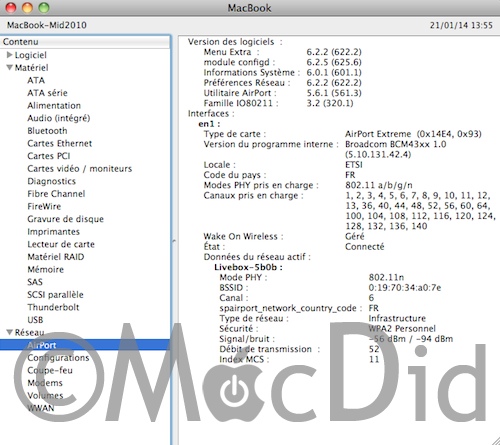The height and width of the screenshot is (445, 500).
Task: Open the FireWire entry
Action: click(x=44, y=206)
